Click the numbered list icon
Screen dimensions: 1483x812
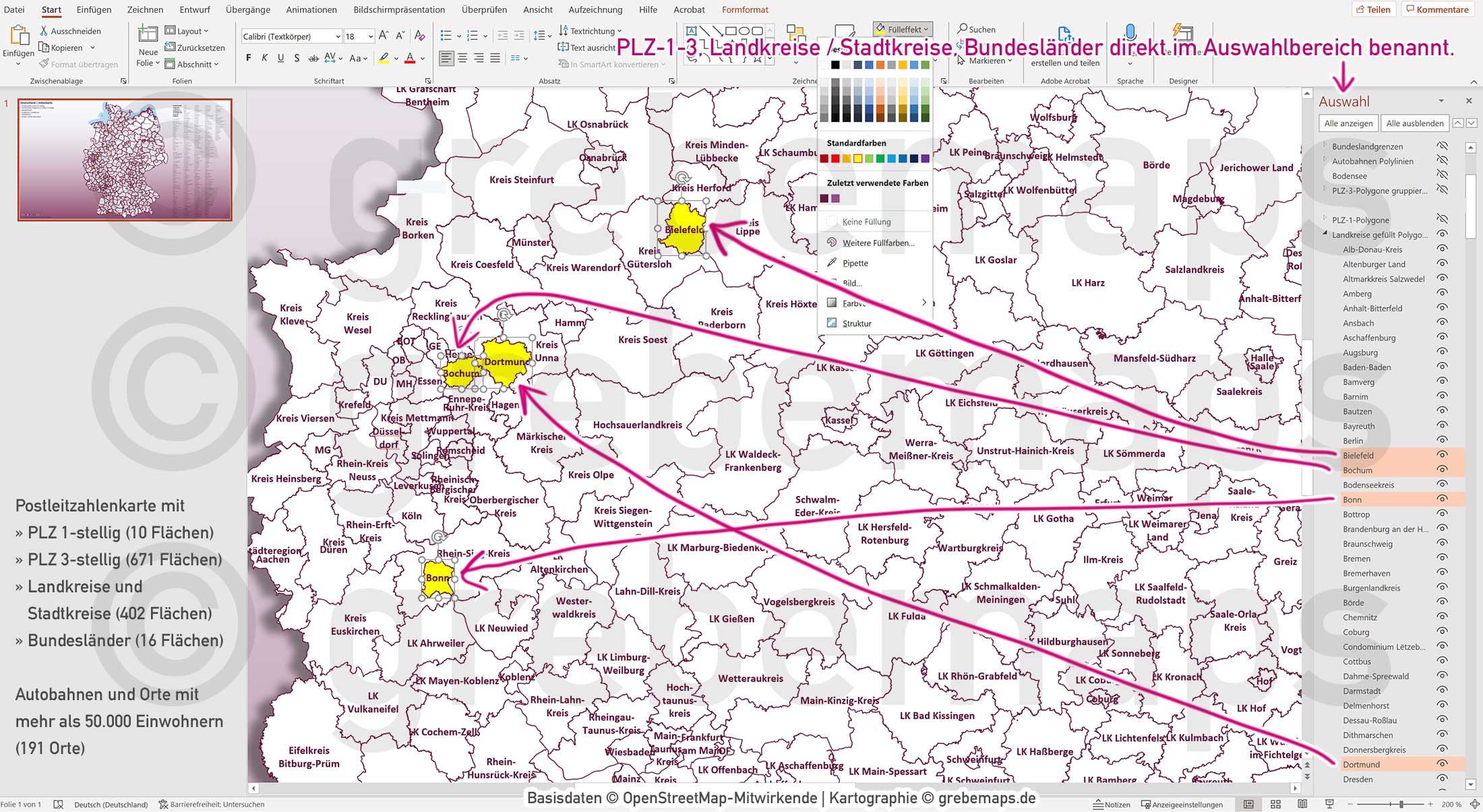tap(473, 35)
